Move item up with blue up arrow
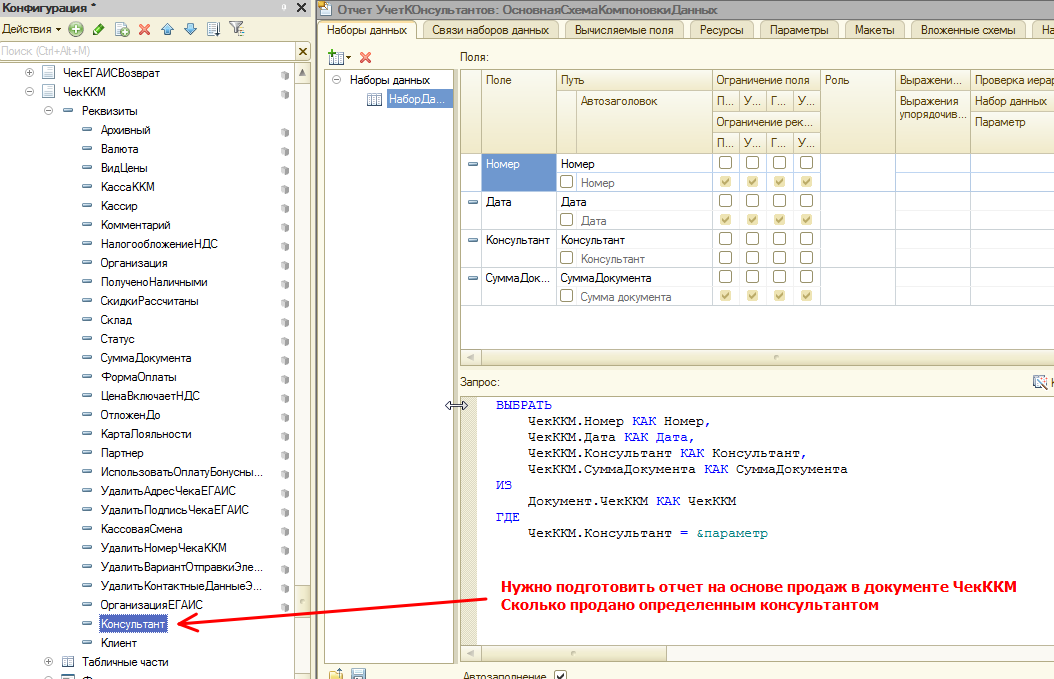 click(x=168, y=30)
